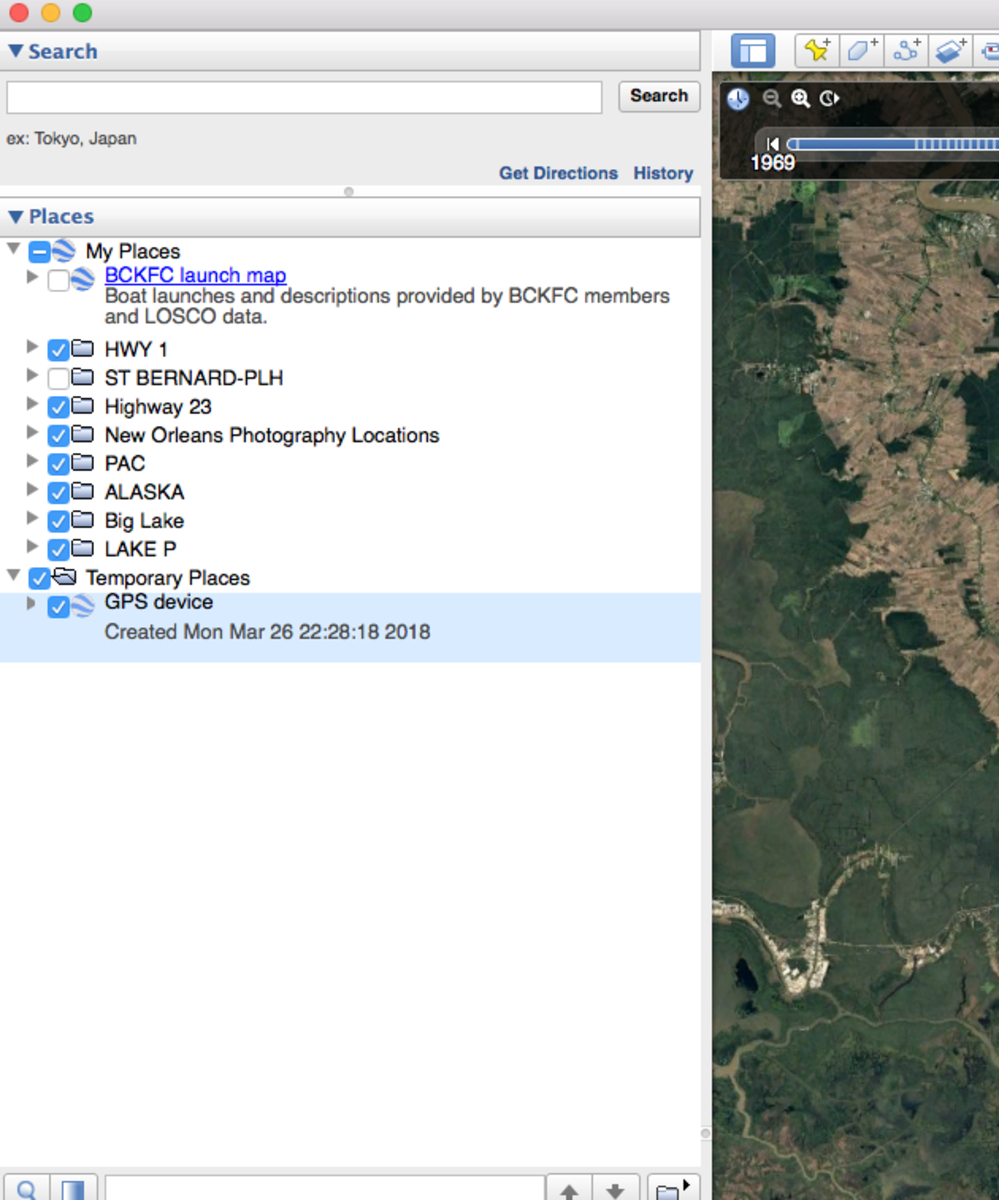Open historical imagery clock settings

click(738, 98)
